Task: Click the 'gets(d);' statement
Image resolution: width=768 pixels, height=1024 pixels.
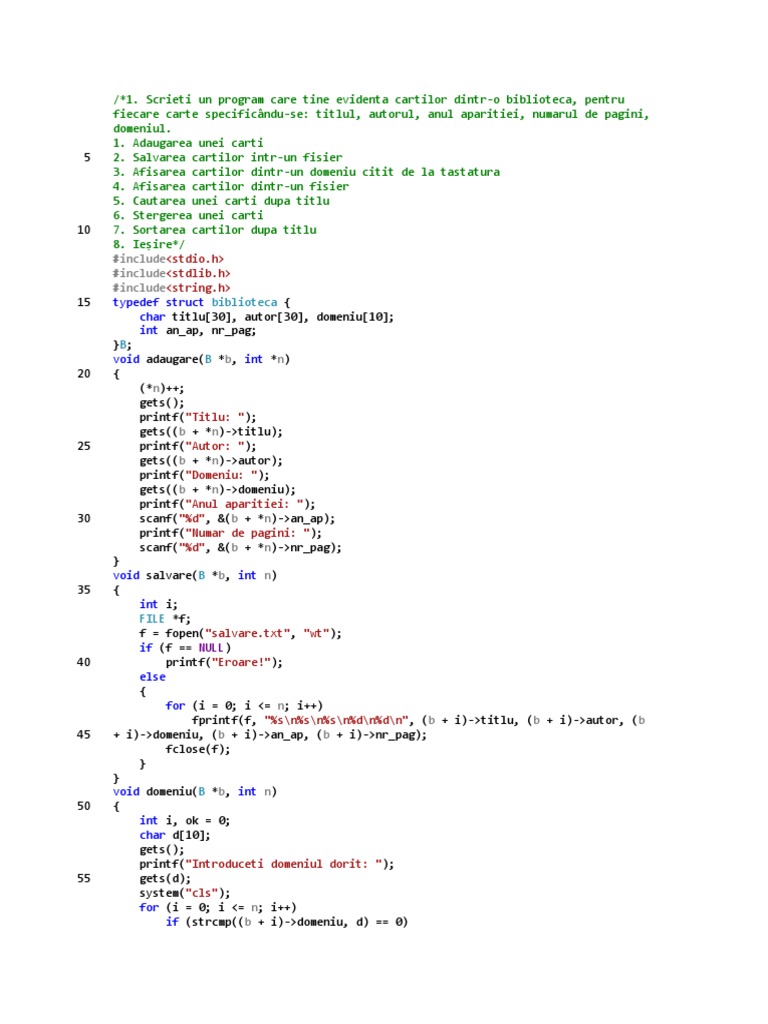Action: [x=165, y=878]
